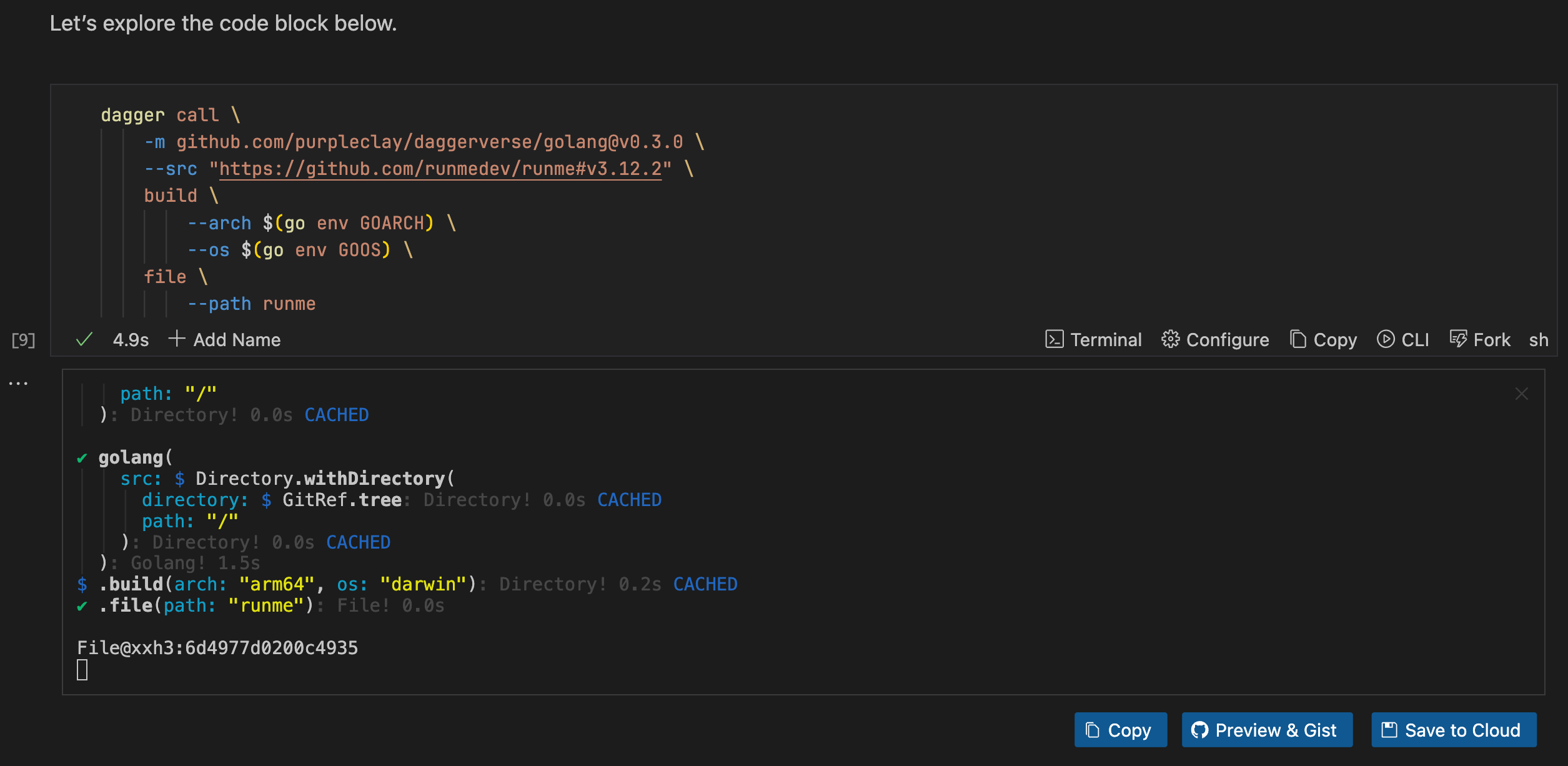Open the cell Configure gear icon

coord(1170,339)
